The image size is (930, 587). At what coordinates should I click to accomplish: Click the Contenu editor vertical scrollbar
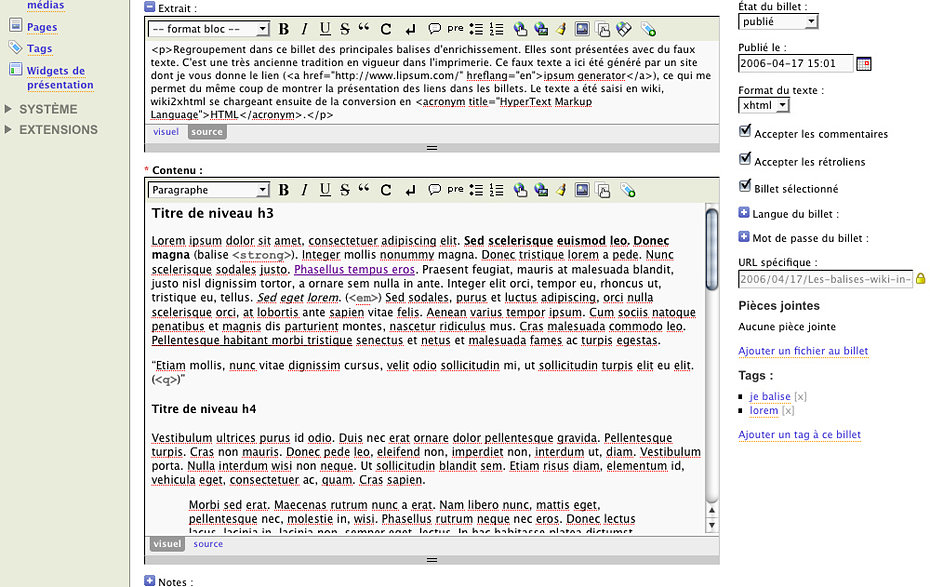[x=711, y=360]
